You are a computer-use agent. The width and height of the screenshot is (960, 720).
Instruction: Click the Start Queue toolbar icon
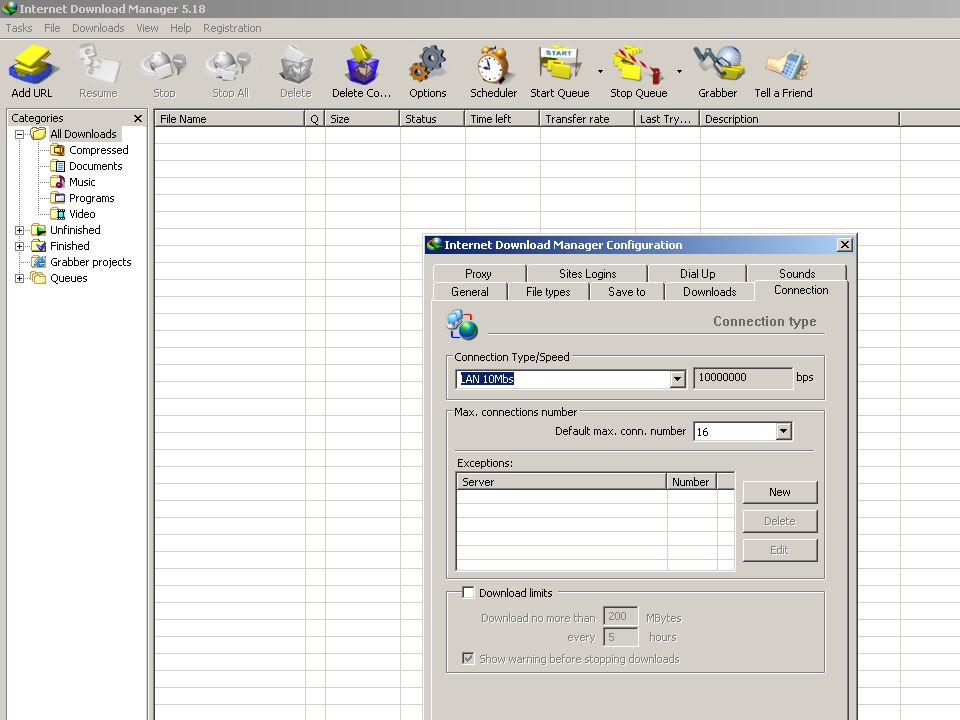point(560,63)
